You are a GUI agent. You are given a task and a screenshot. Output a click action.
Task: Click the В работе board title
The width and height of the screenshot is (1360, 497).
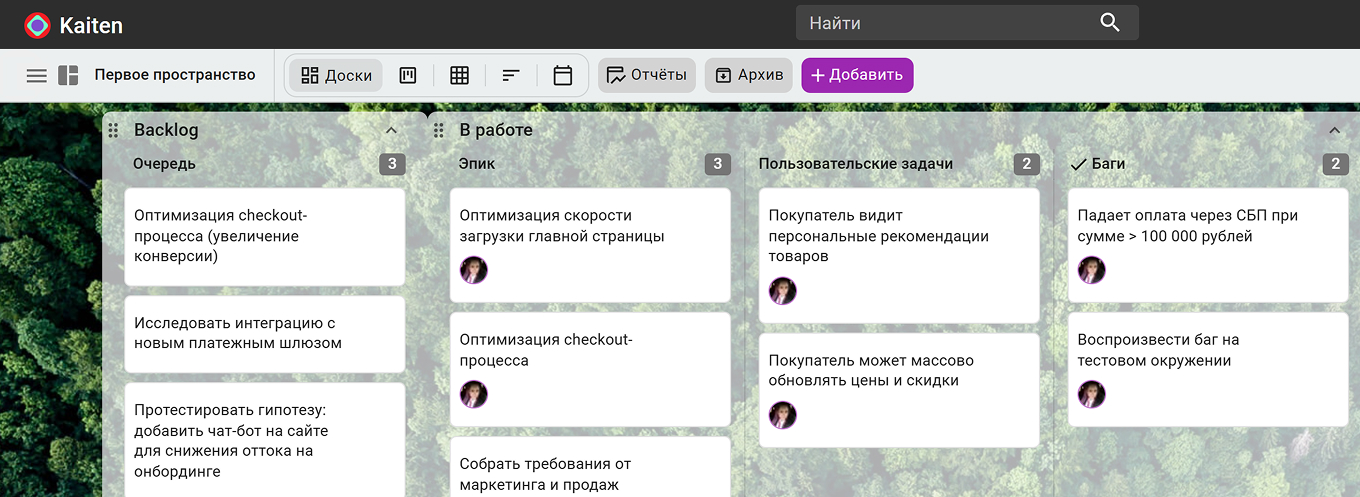pos(496,130)
